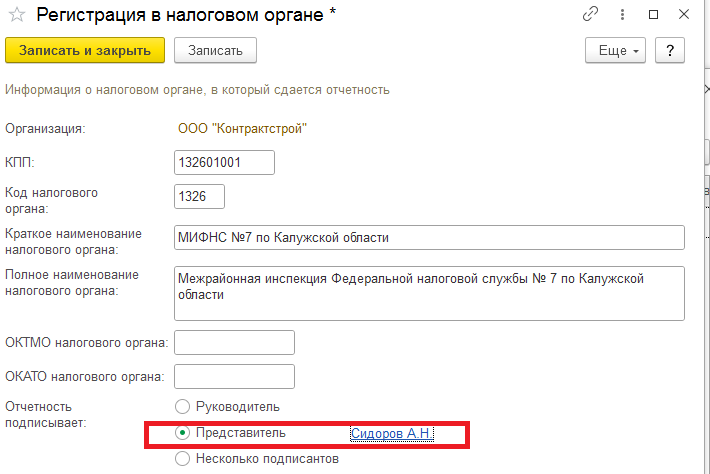Edit the Код налогового органа field
Screen dimensions: 710x474
[x=199, y=196]
